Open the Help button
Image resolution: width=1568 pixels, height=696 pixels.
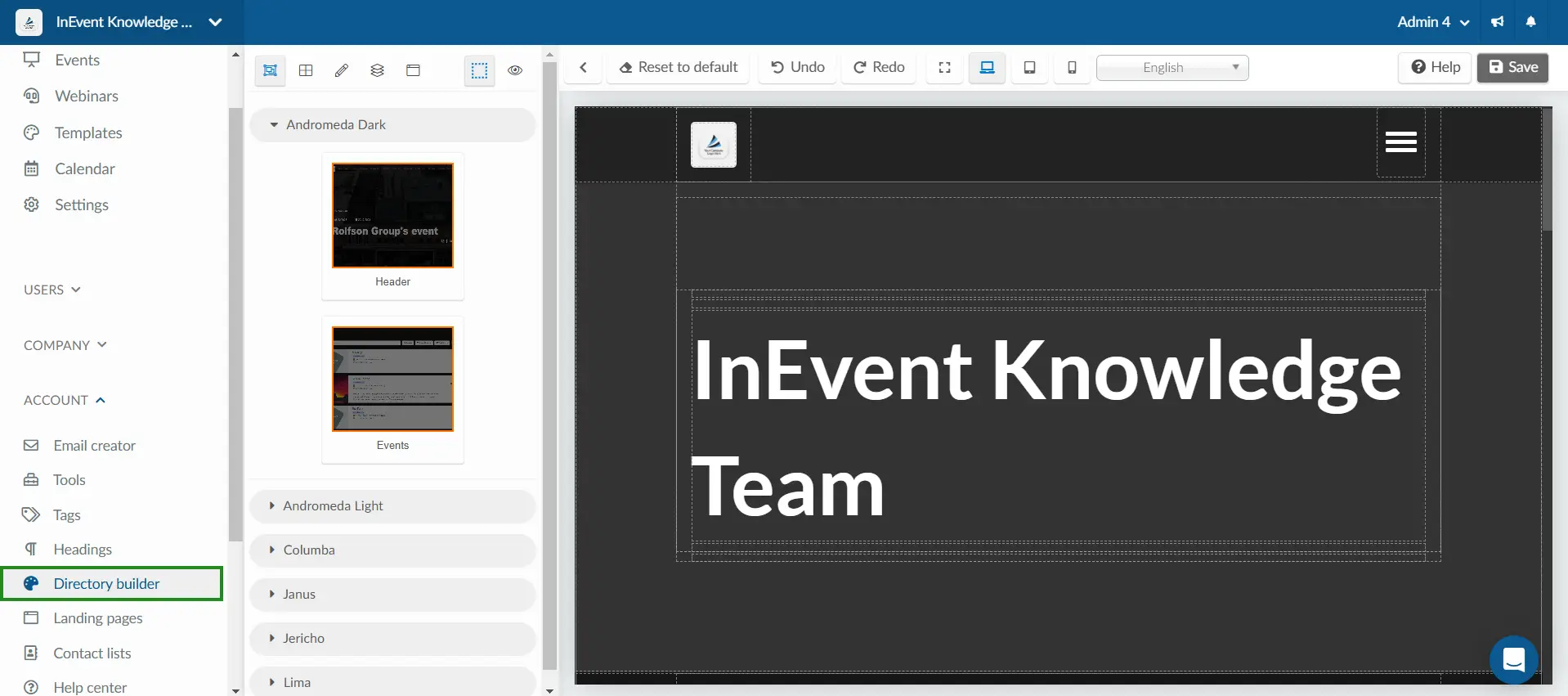1436,67
